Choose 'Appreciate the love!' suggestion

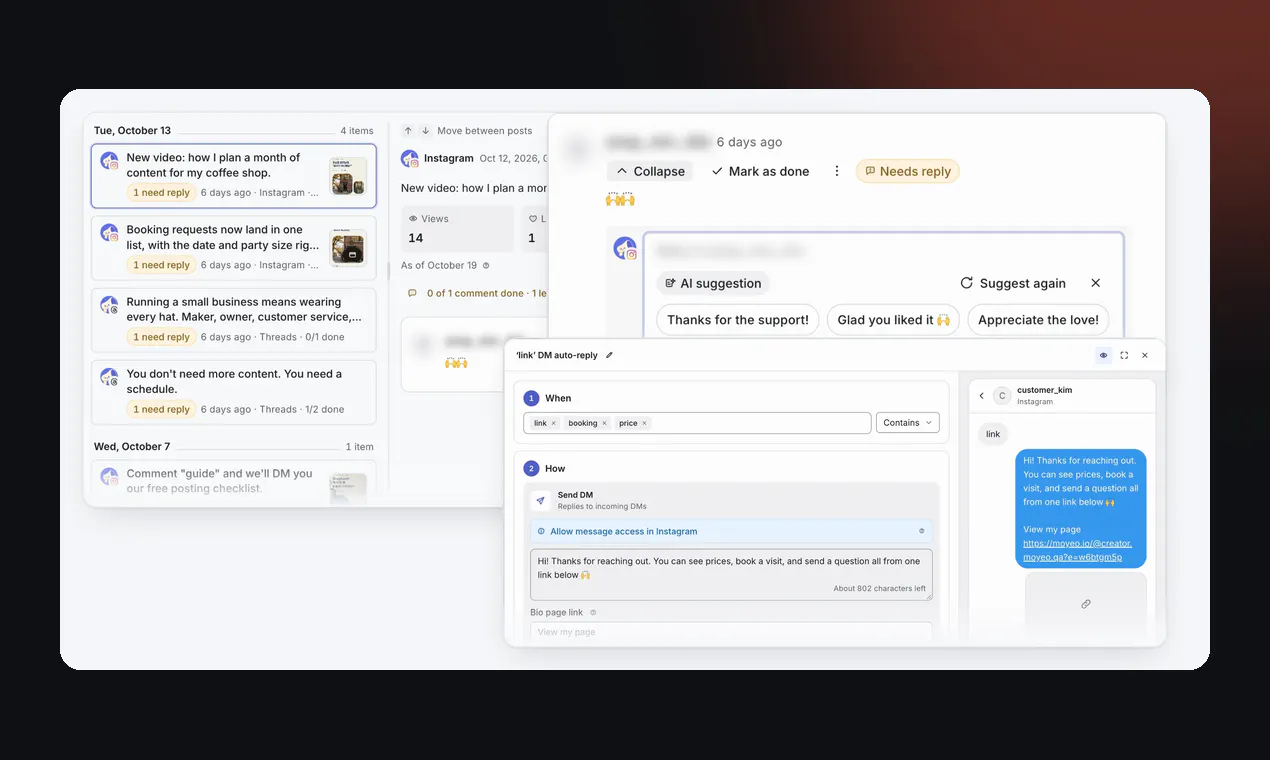coord(1038,320)
